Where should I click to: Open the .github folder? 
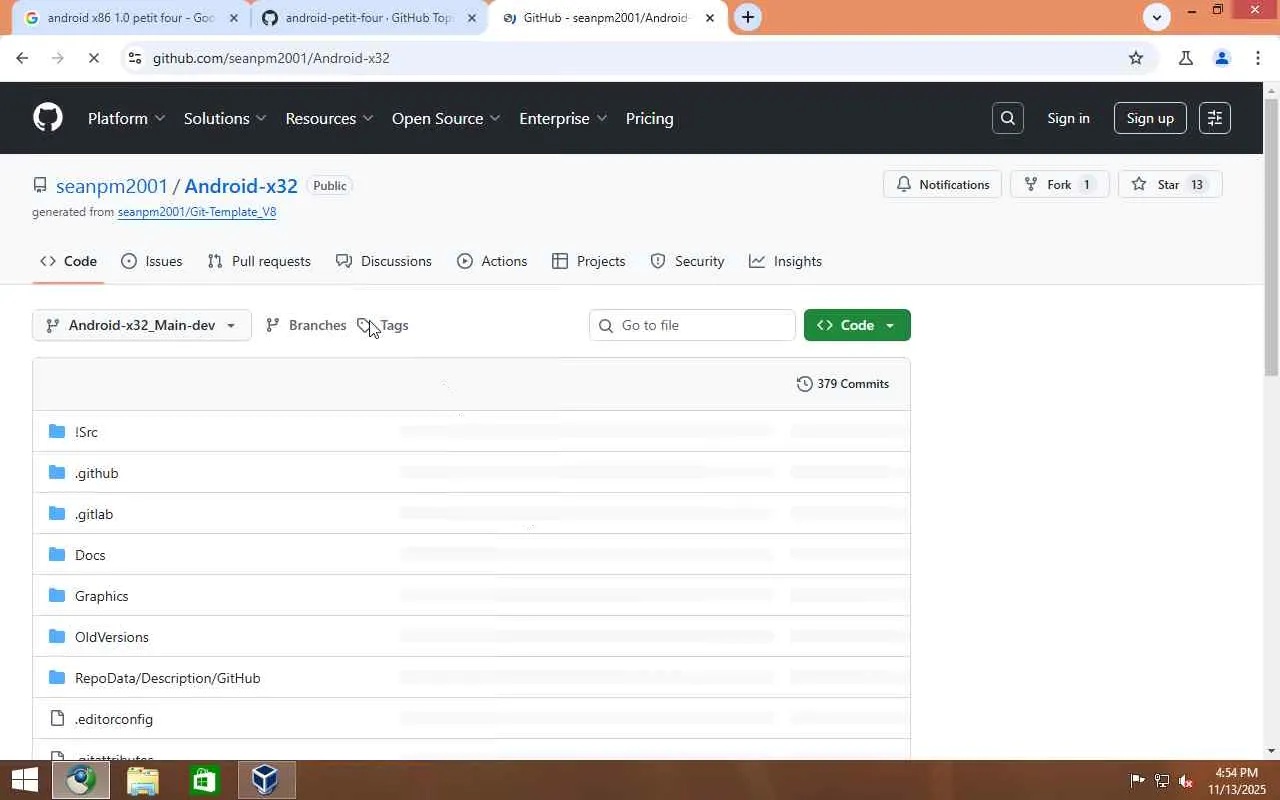pyautogui.click(x=96, y=473)
